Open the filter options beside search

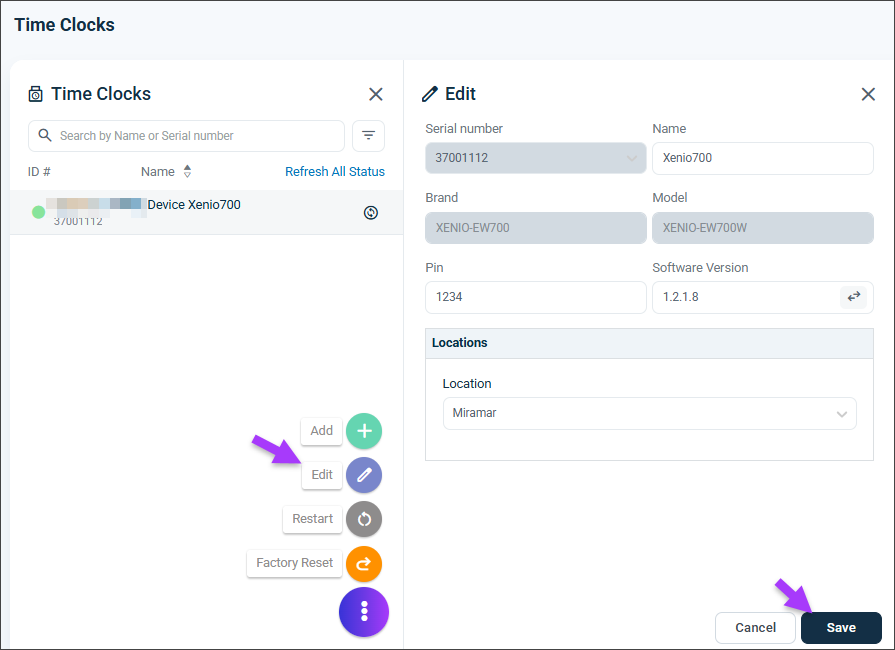coord(369,136)
